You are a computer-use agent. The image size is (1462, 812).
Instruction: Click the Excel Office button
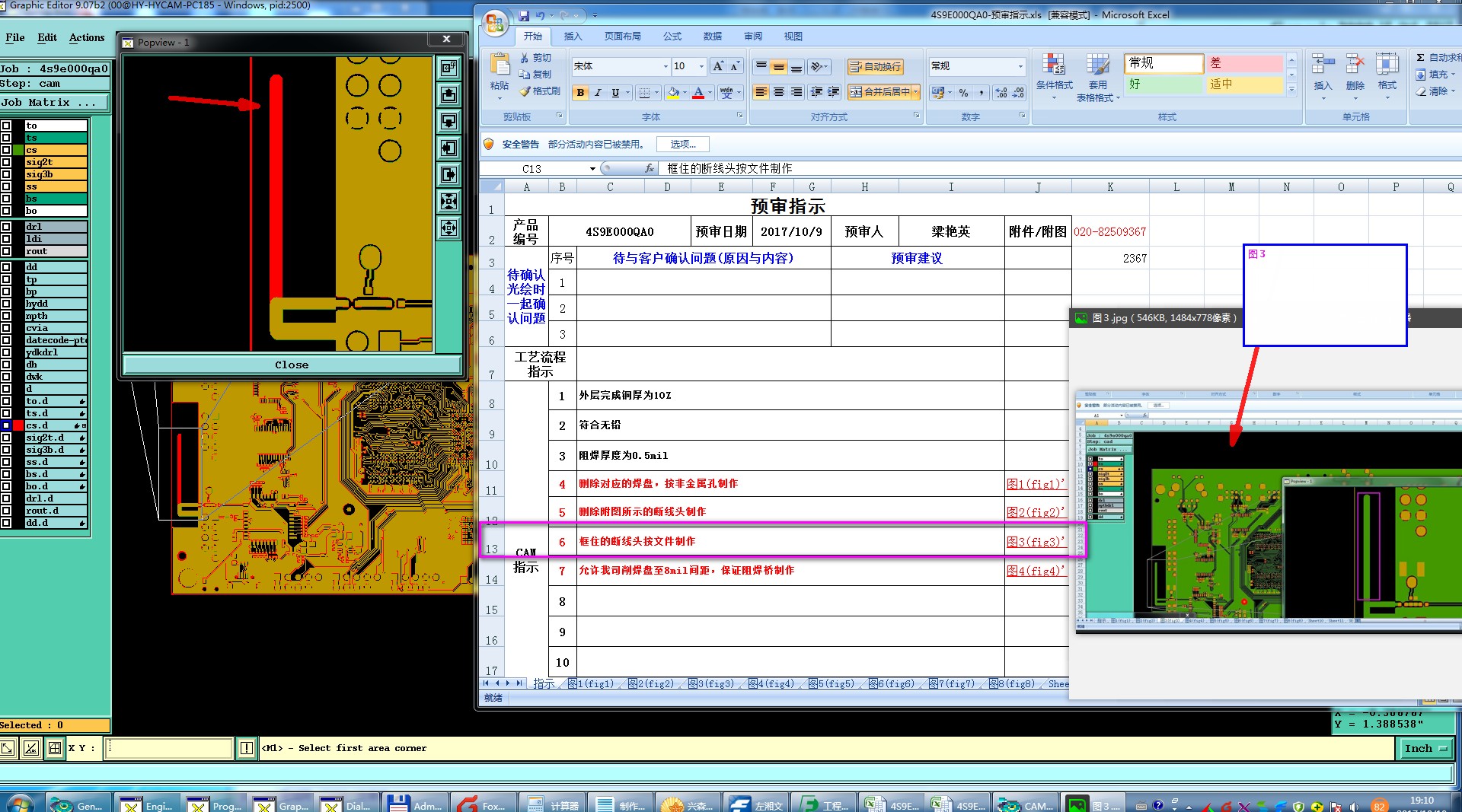(x=495, y=23)
